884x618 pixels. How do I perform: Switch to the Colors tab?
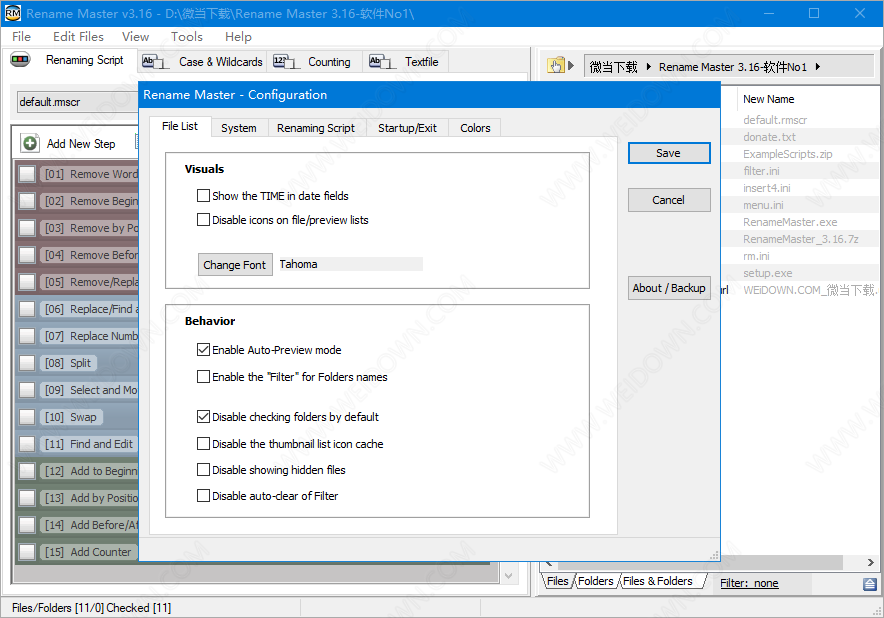(x=475, y=128)
